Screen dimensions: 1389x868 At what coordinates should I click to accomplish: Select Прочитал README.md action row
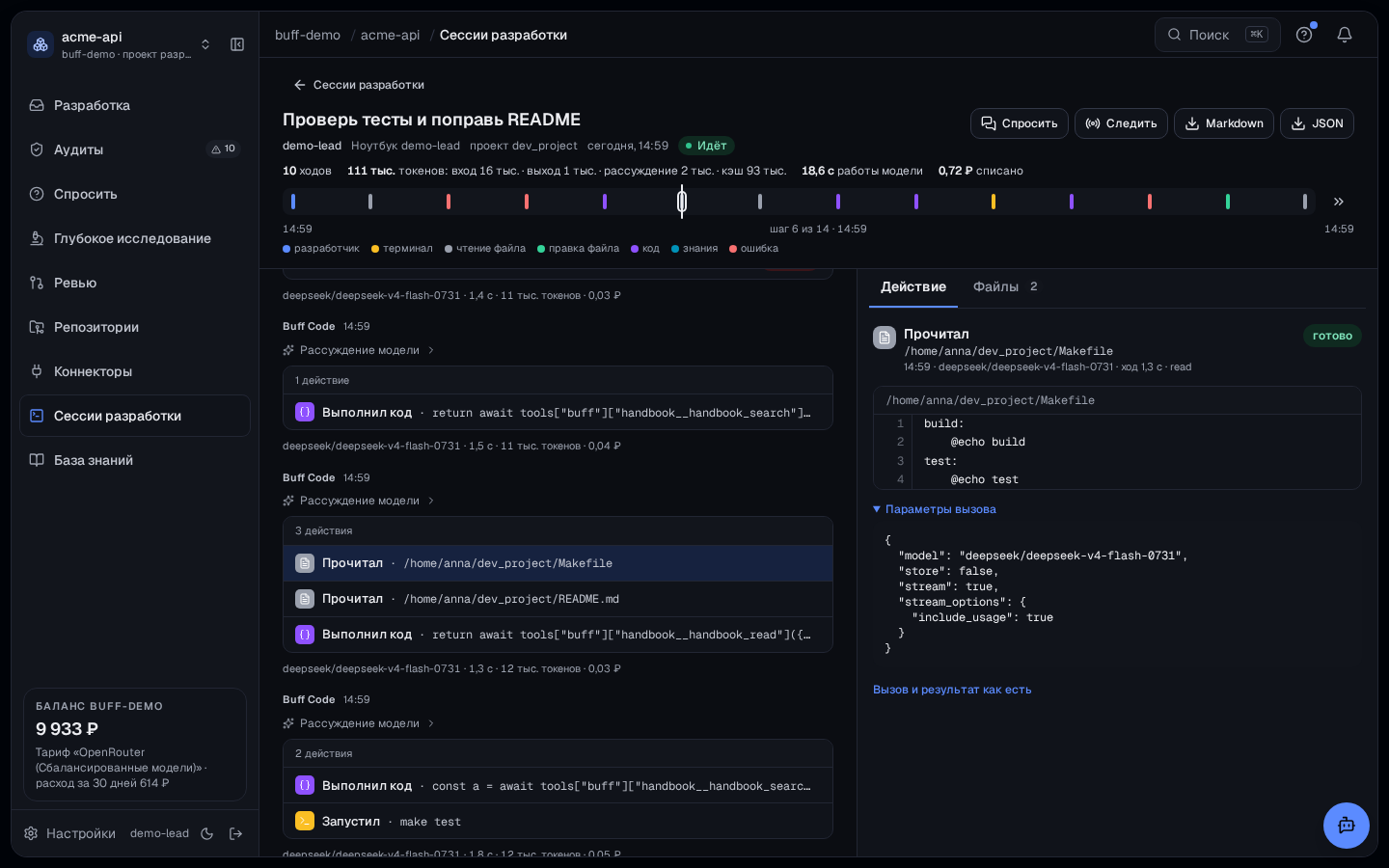[558, 599]
